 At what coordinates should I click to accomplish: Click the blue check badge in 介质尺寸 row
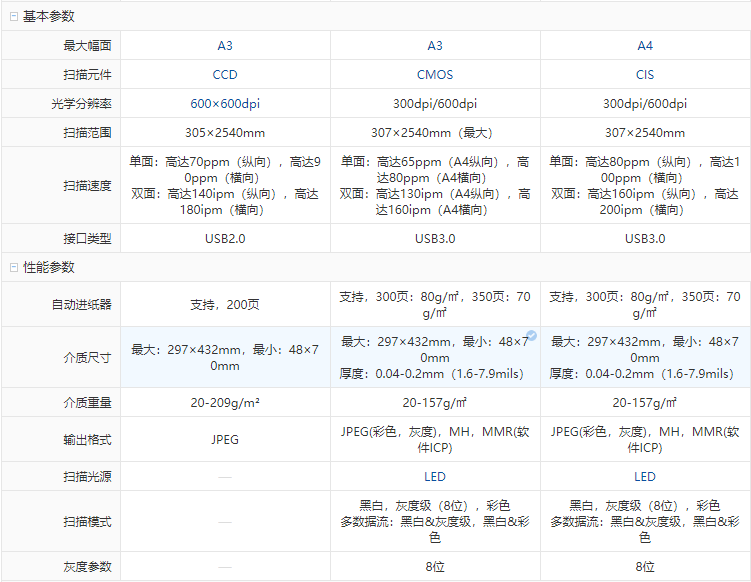531,335
